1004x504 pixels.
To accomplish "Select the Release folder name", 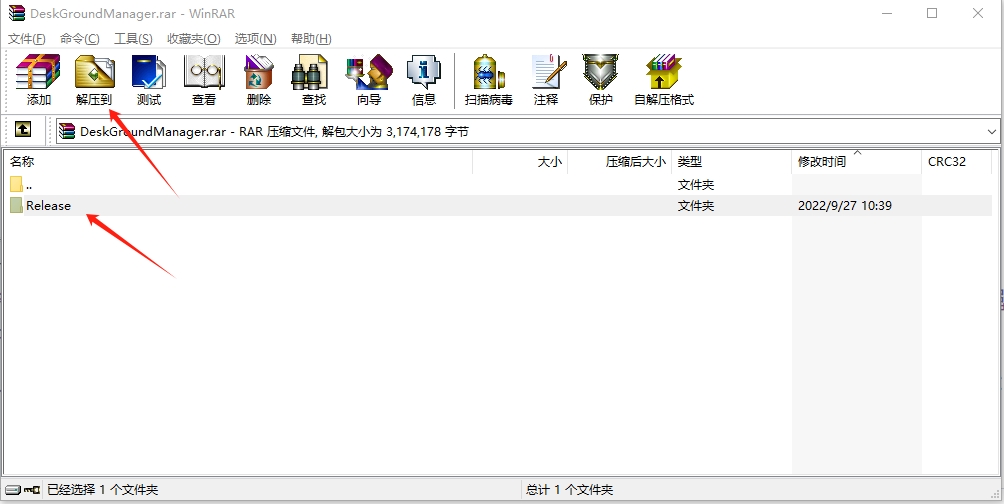I will tap(49, 206).
